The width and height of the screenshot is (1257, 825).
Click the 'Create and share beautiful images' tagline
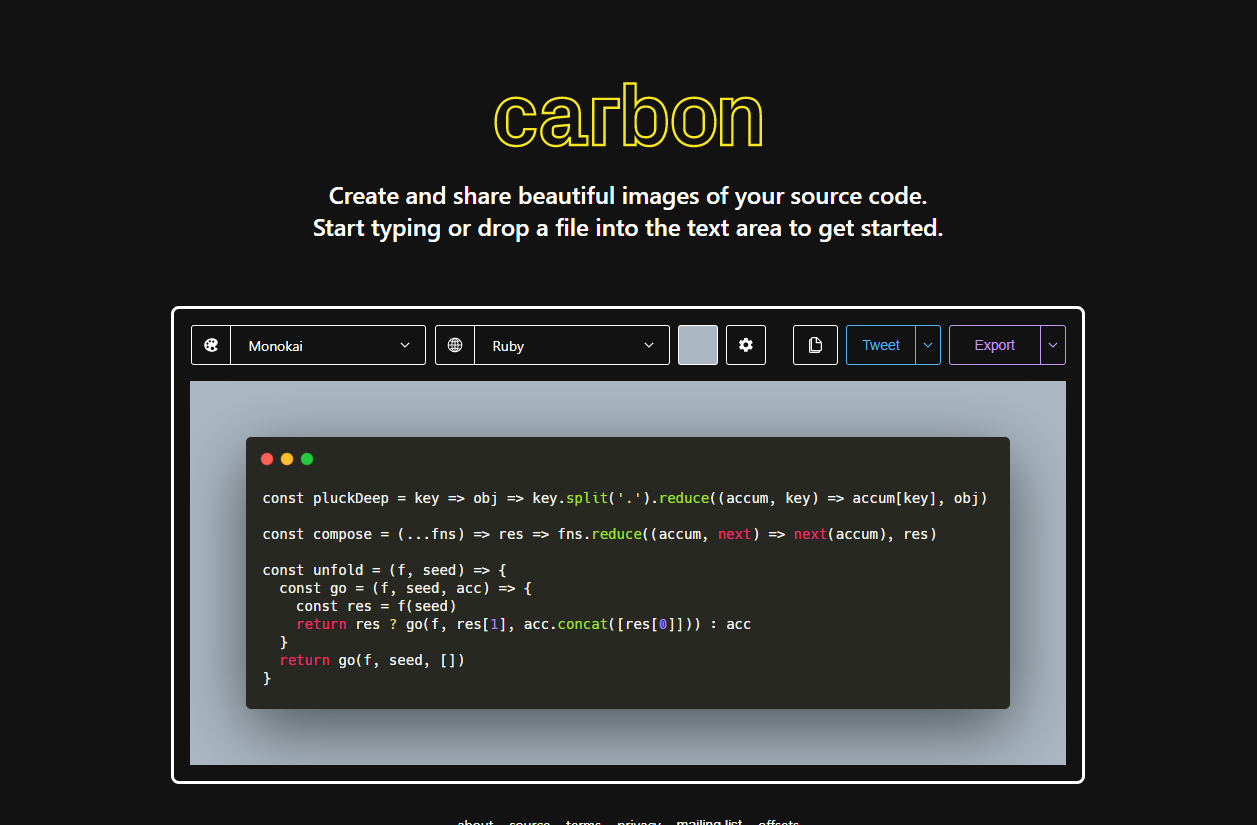pos(628,196)
